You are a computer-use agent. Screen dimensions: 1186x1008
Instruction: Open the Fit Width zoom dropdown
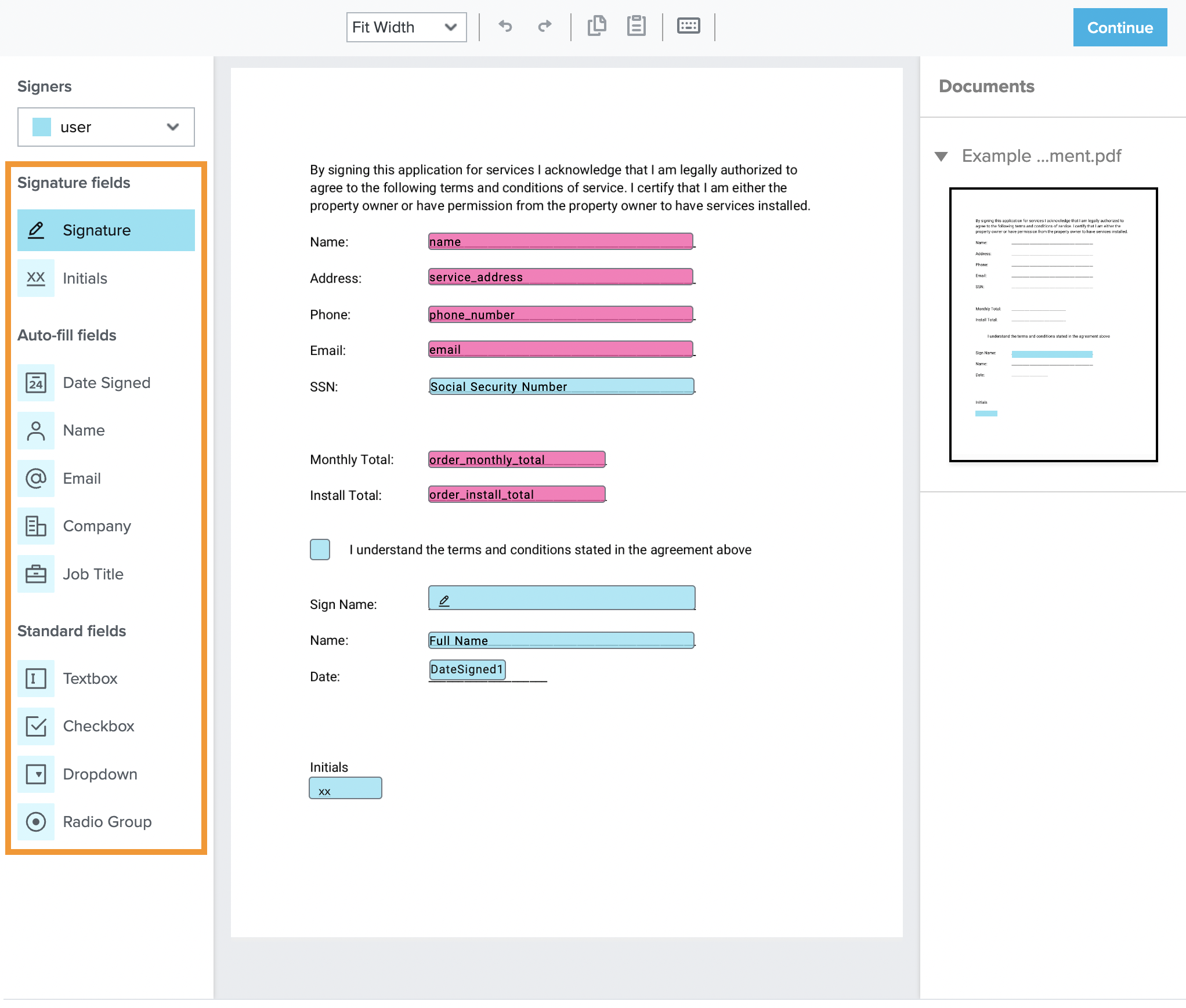click(406, 27)
